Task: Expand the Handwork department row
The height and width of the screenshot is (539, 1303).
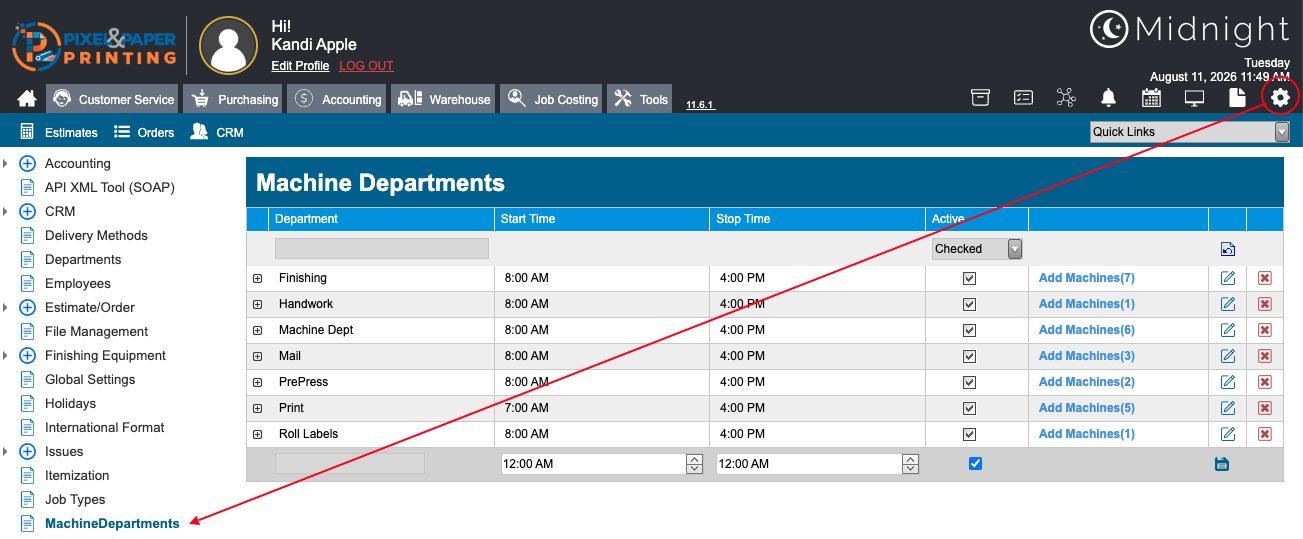Action: coord(257,304)
